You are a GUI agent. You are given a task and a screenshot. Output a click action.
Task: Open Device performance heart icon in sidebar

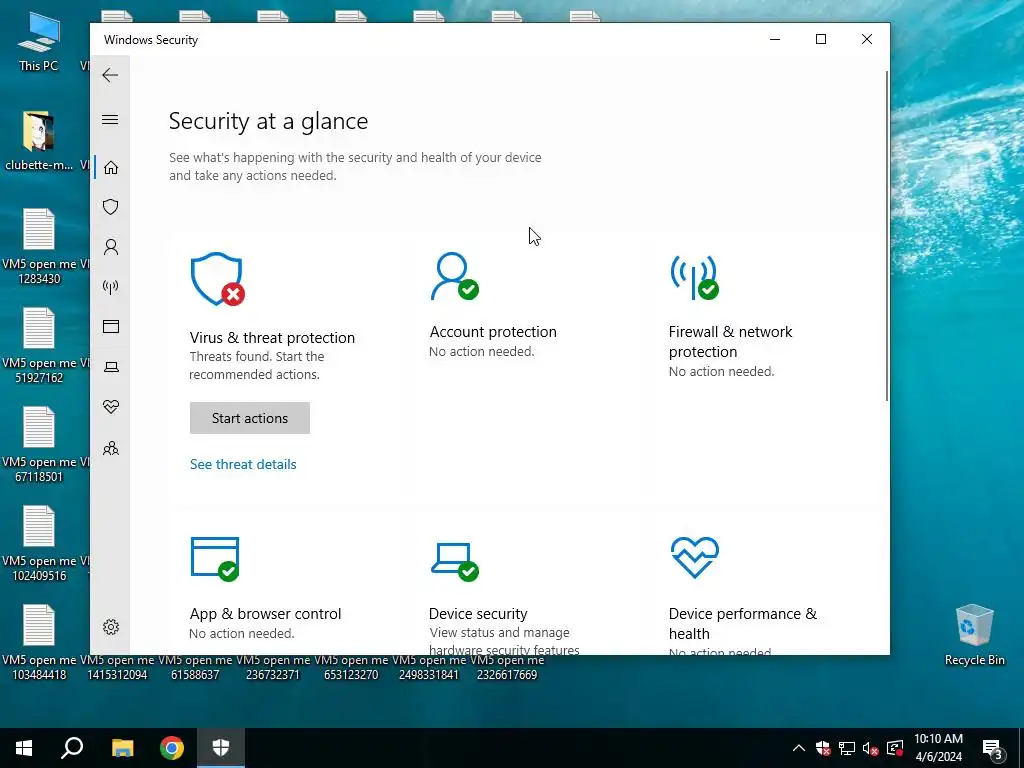111,407
